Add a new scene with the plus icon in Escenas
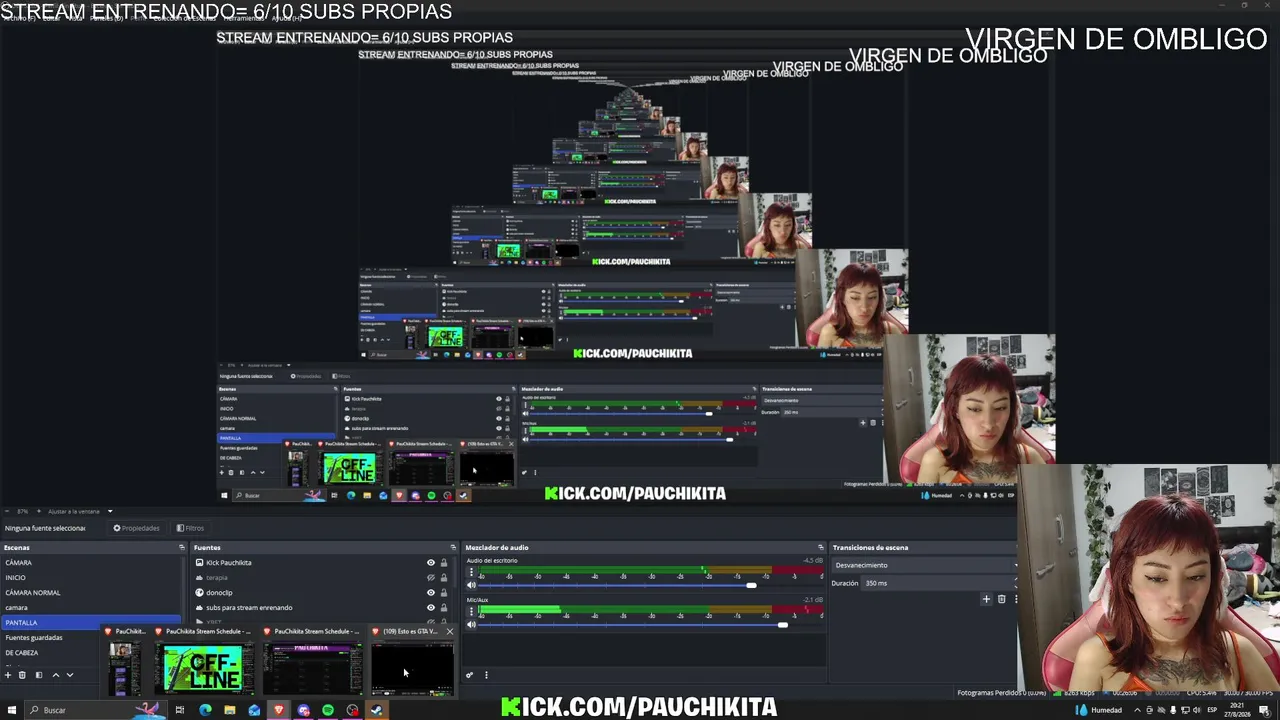Screen dimensions: 1280x720 (x=7, y=675)
